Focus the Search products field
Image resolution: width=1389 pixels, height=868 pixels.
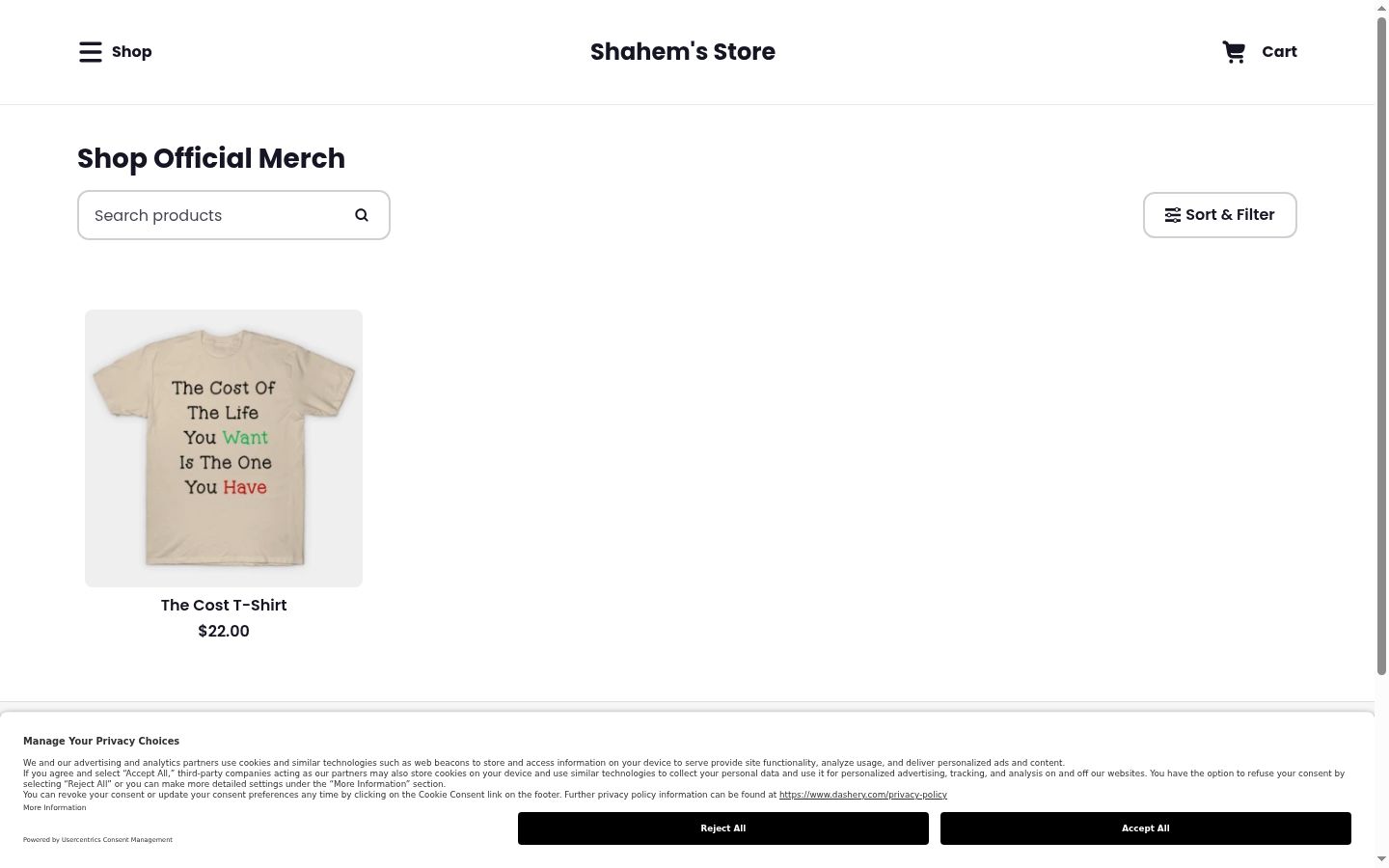point(233,215)
